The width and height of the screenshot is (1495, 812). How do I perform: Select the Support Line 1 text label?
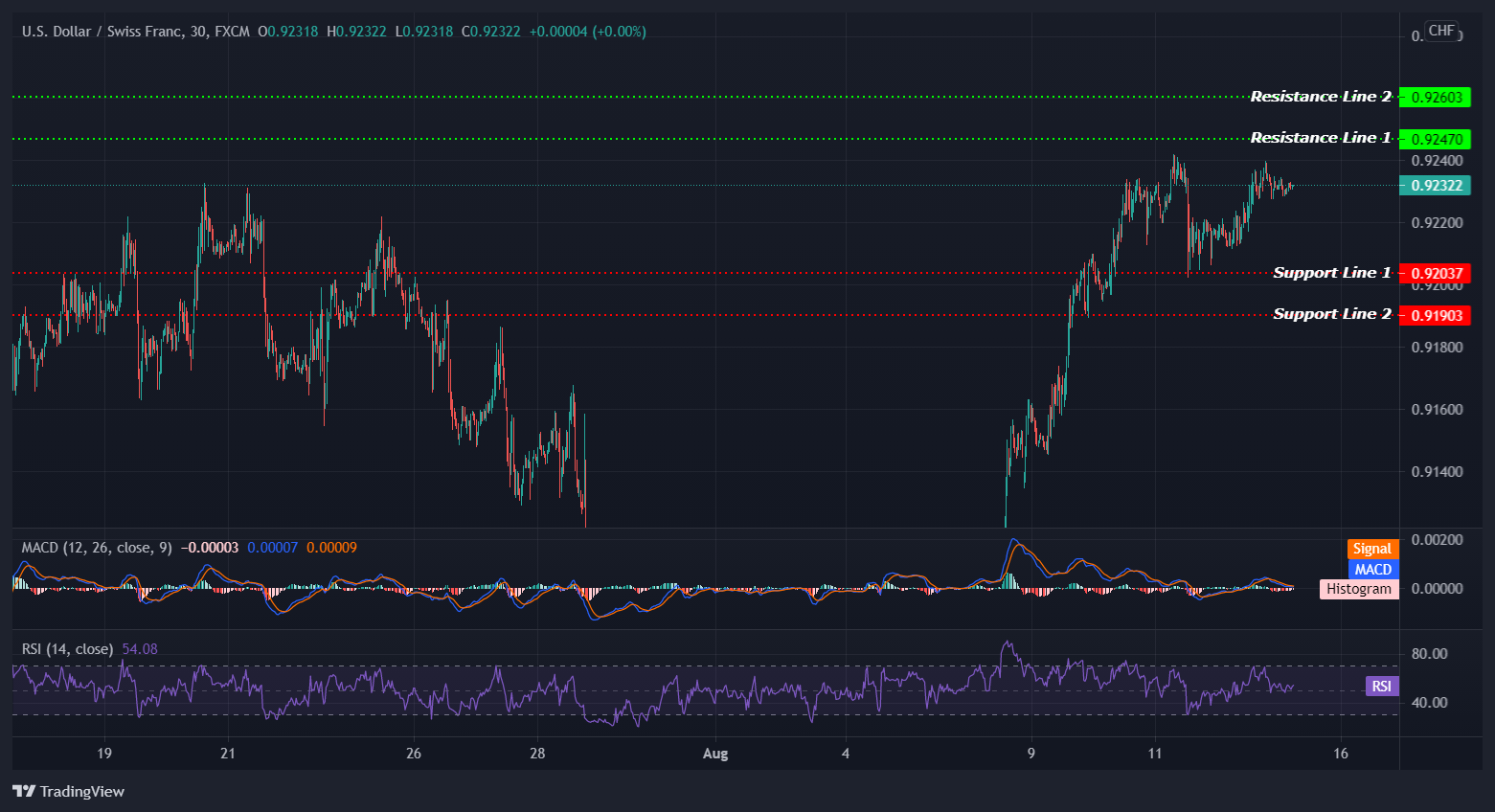click(x=1331, y=273)
